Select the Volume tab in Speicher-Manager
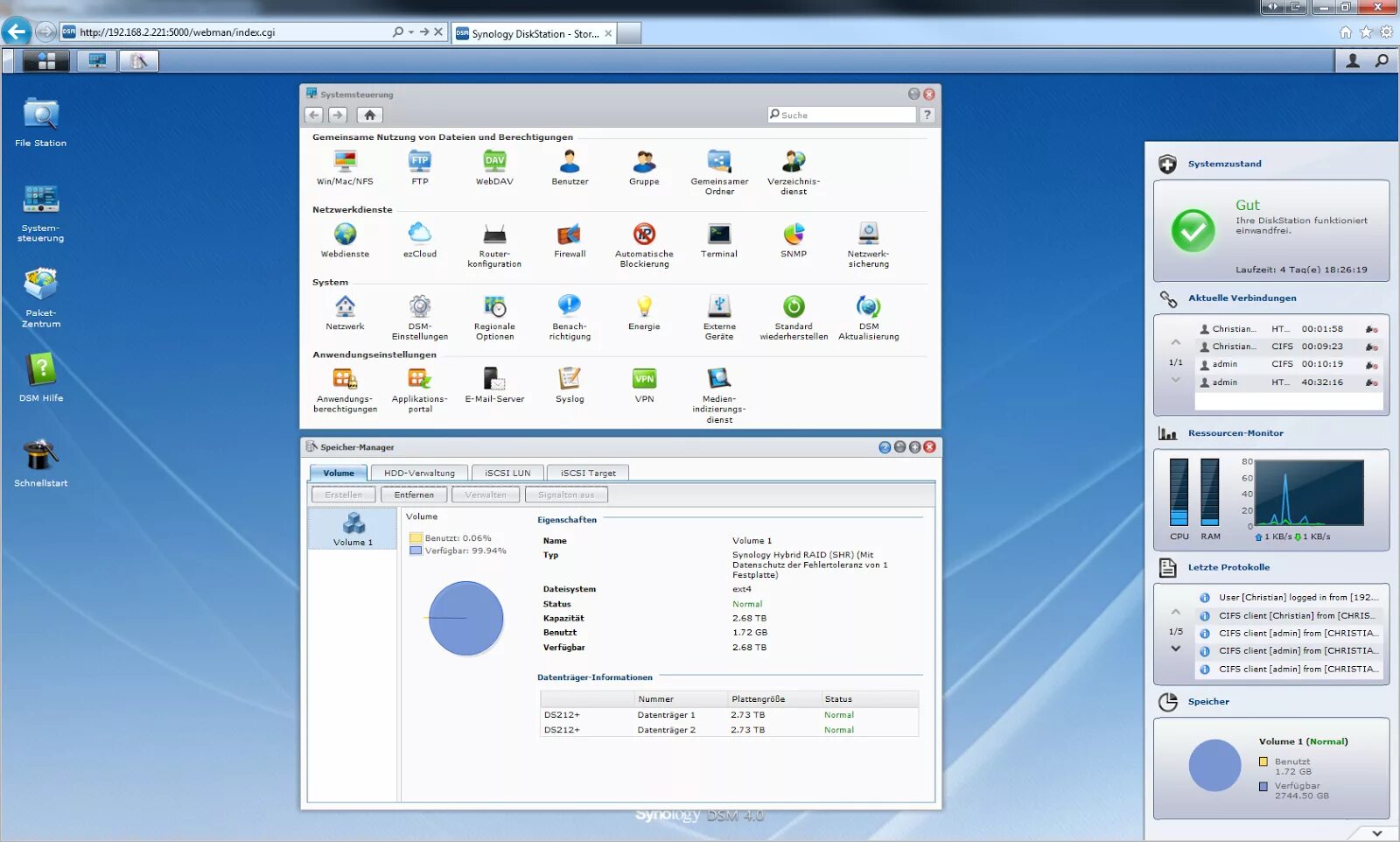The image size is (1400, 842). 339,473
